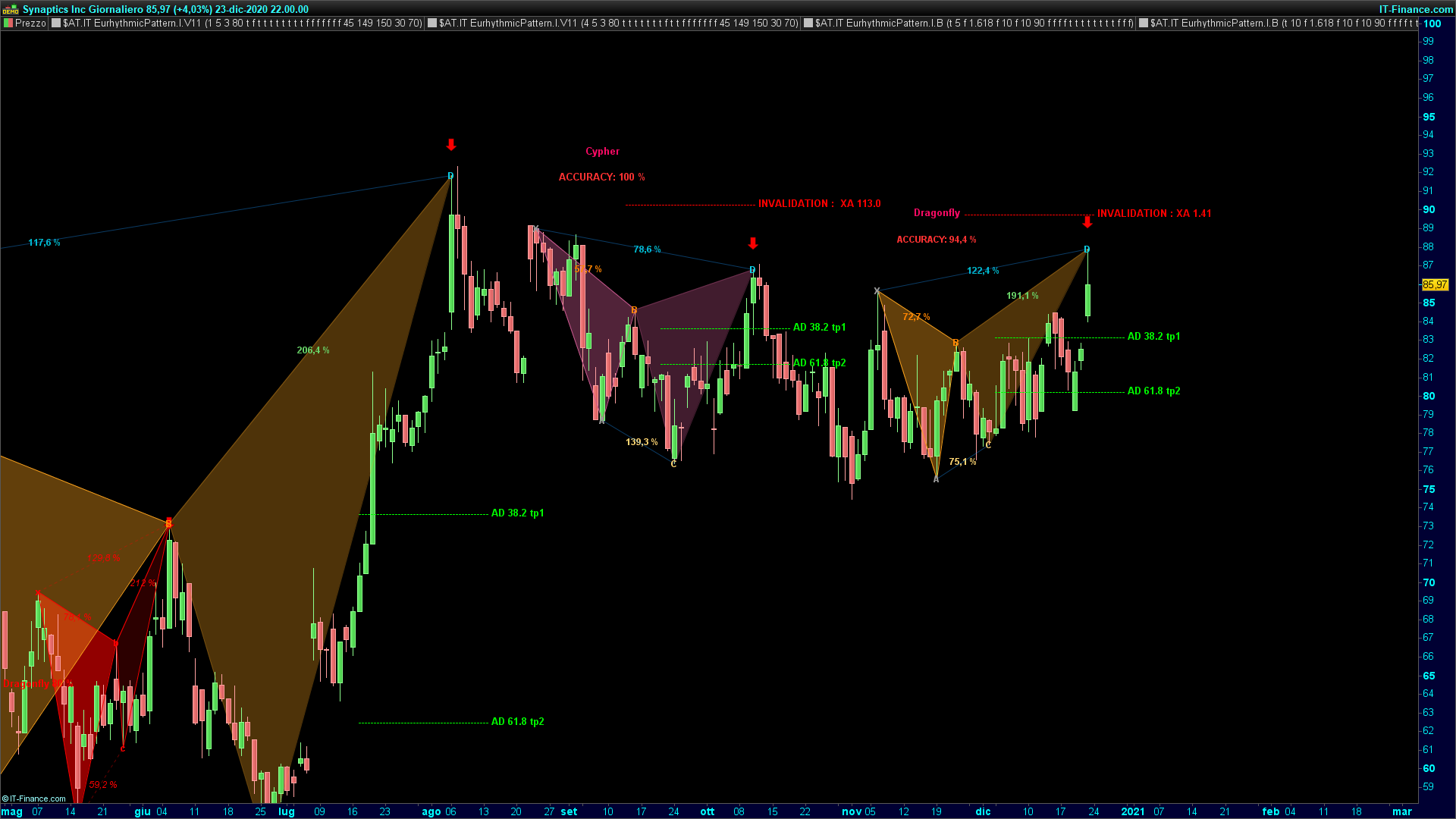Open the IT-Finance.com link top right
The height and width of the screenshot is (819, 1456).
[x=1415, y=9]
